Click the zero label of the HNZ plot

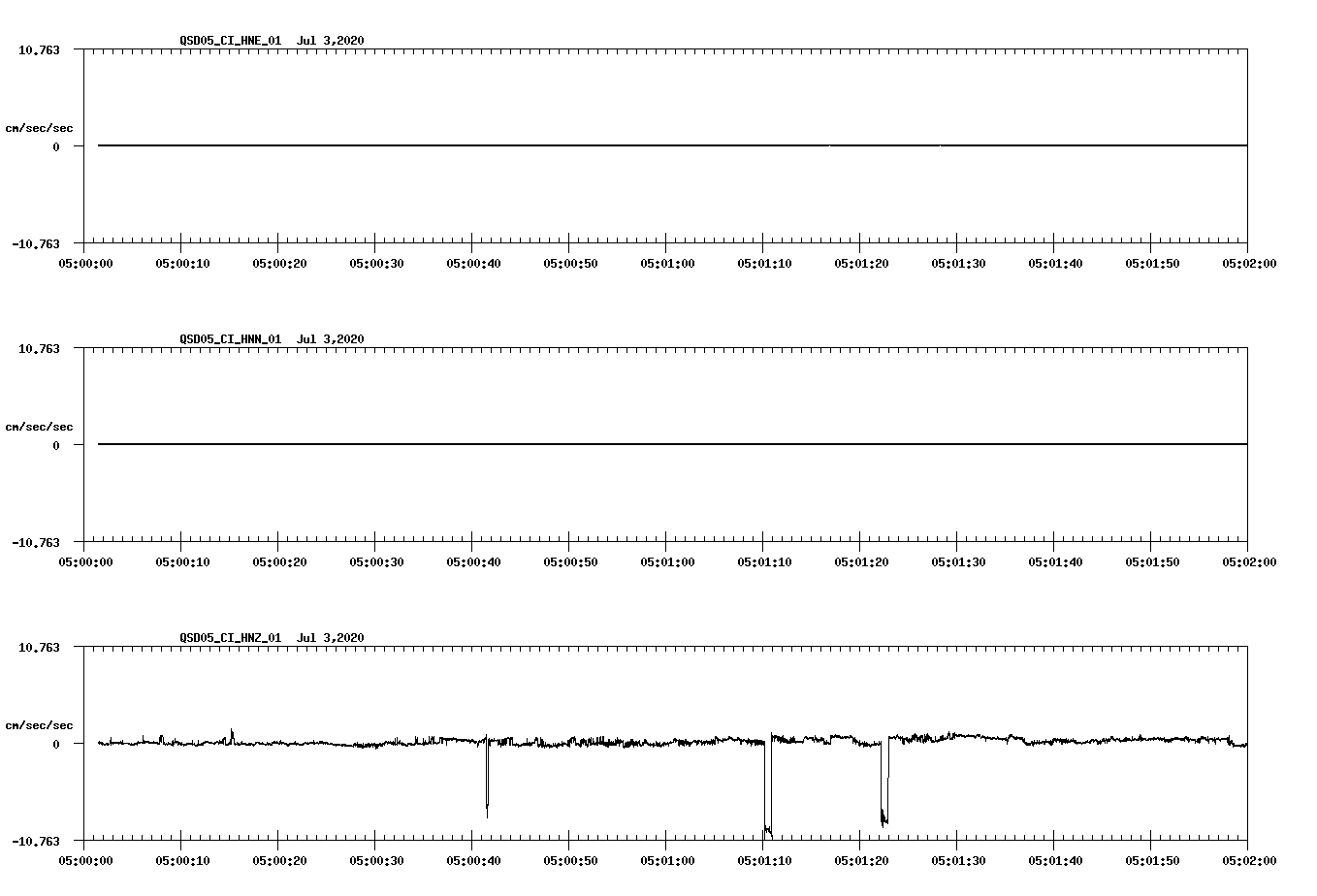pos(56,744)
